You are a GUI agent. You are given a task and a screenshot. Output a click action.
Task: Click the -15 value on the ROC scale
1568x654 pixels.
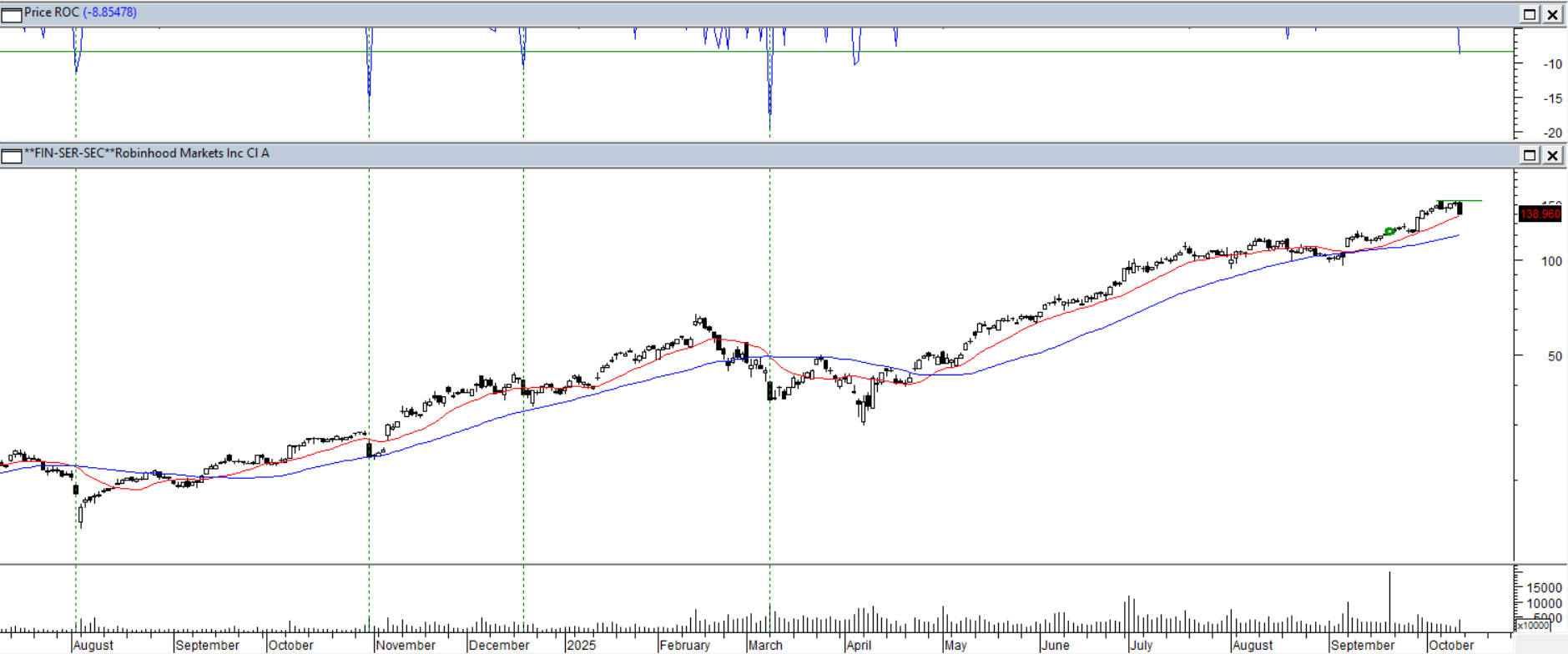[1551, 98]
